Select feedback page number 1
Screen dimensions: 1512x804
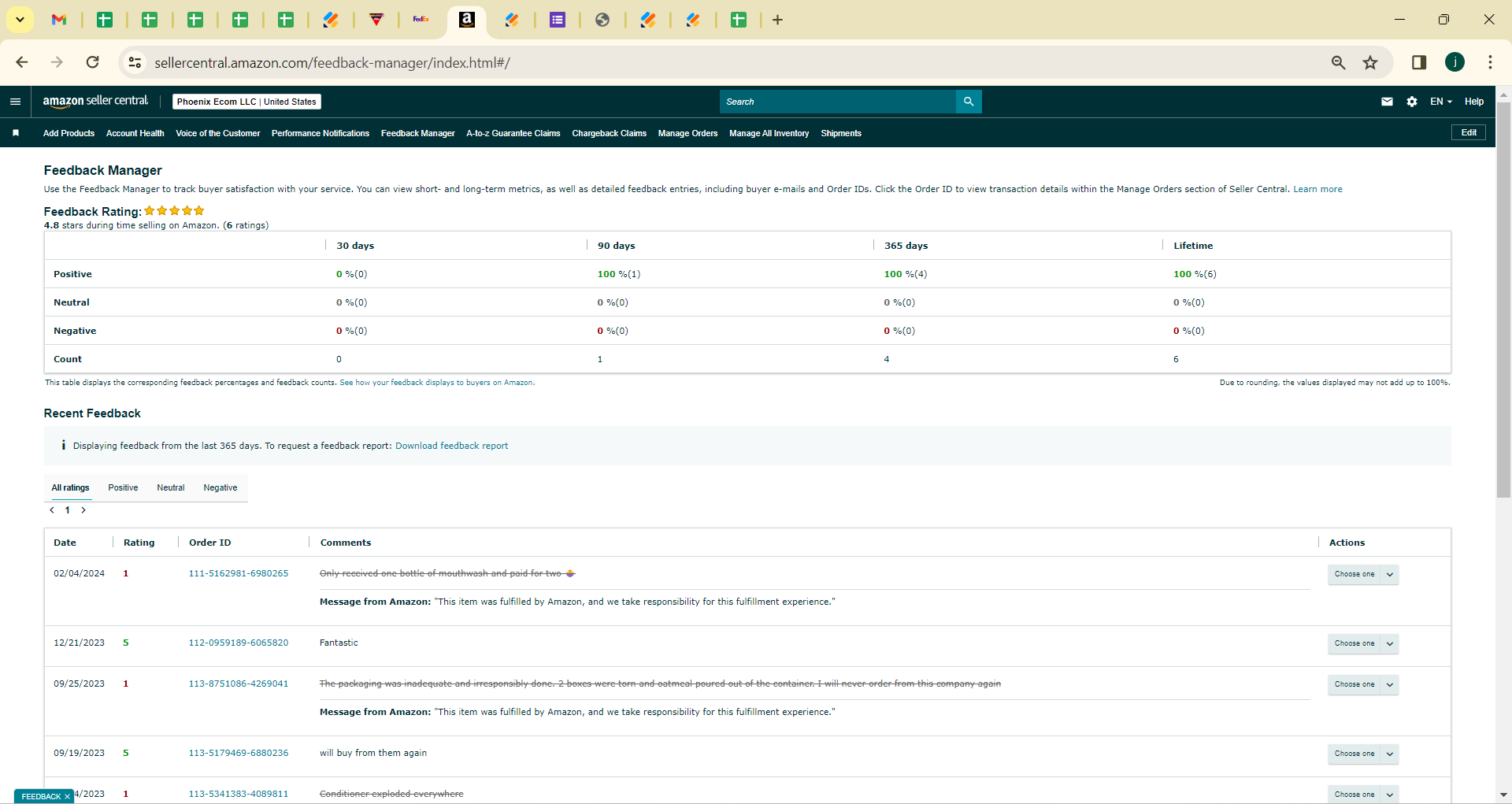[x=68, y=510]
